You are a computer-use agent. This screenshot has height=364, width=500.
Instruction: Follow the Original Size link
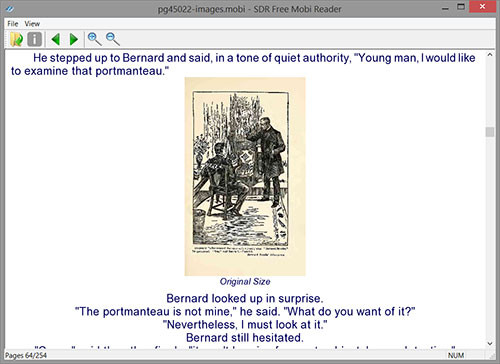[245, 282]
